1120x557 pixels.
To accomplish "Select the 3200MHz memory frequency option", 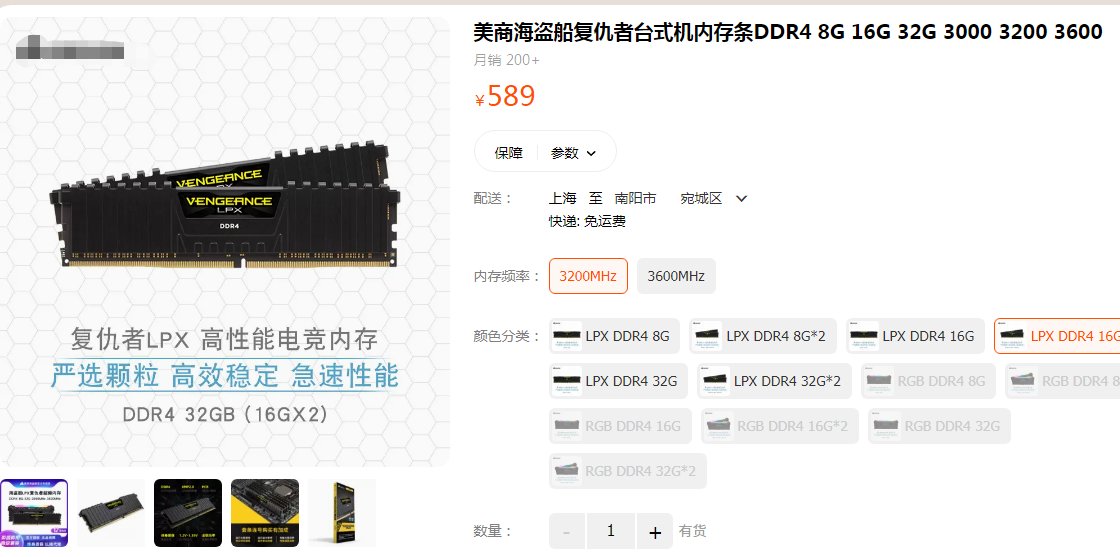I will point(588,276).
